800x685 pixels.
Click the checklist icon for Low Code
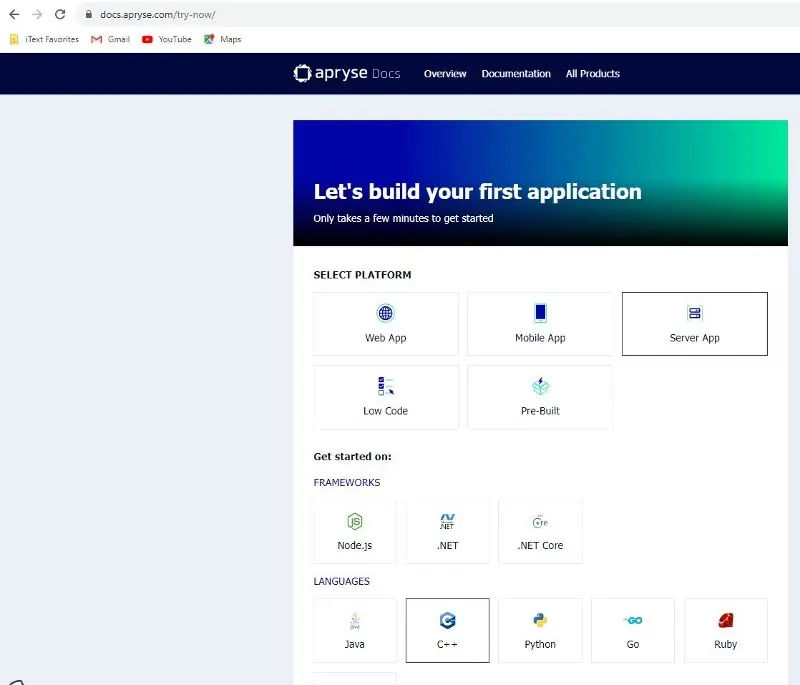click(386, 386)
